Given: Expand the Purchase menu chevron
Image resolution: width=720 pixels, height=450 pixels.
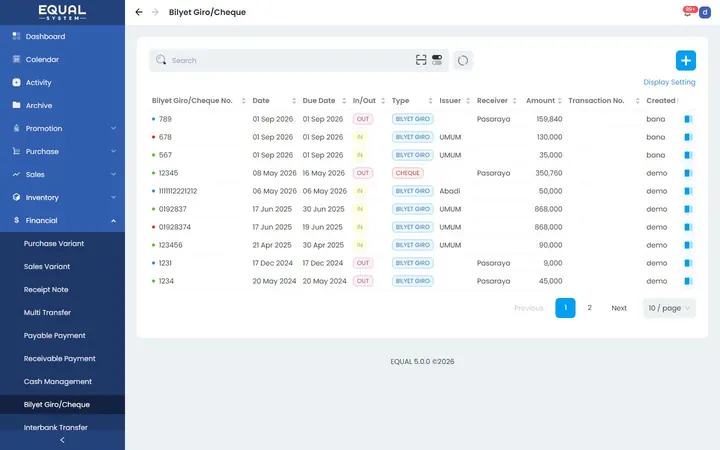Looking at the screenshot, I should coord(113,151).
